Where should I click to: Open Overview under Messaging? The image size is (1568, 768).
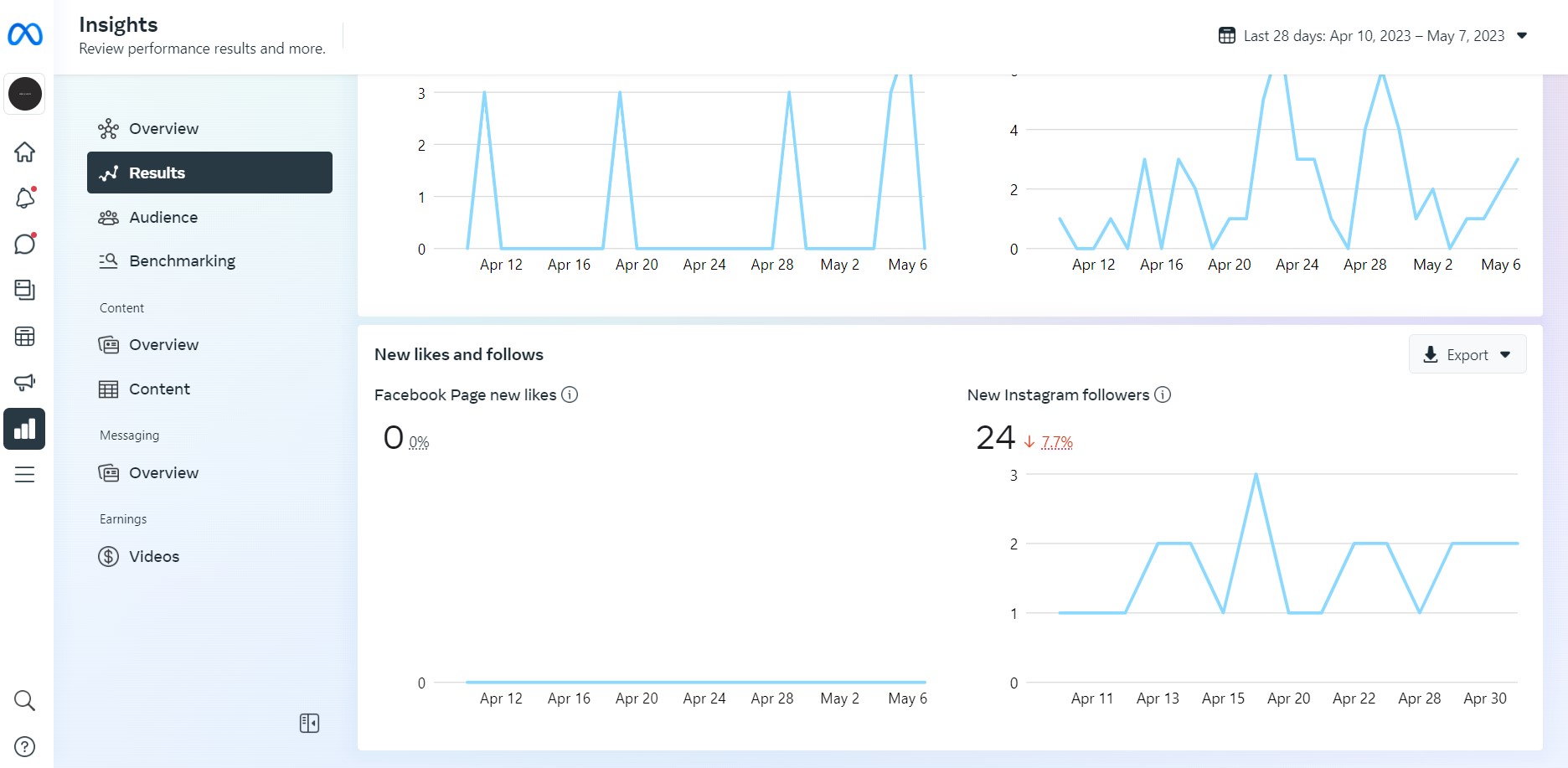[x=163, y=472]
